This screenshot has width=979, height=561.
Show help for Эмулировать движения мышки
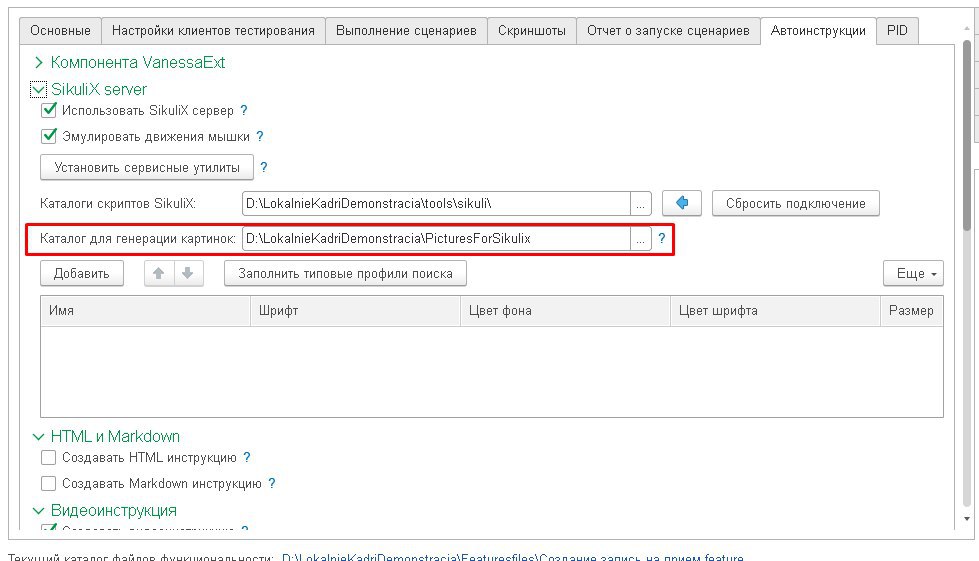[260, 136]
